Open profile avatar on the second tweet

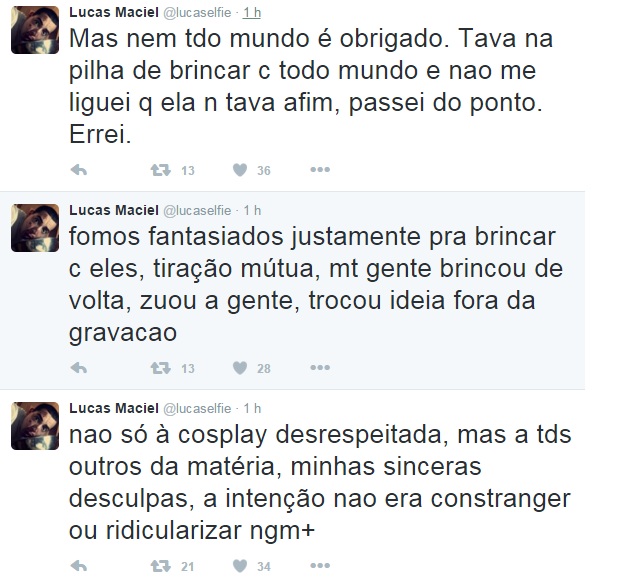point(35,228)
